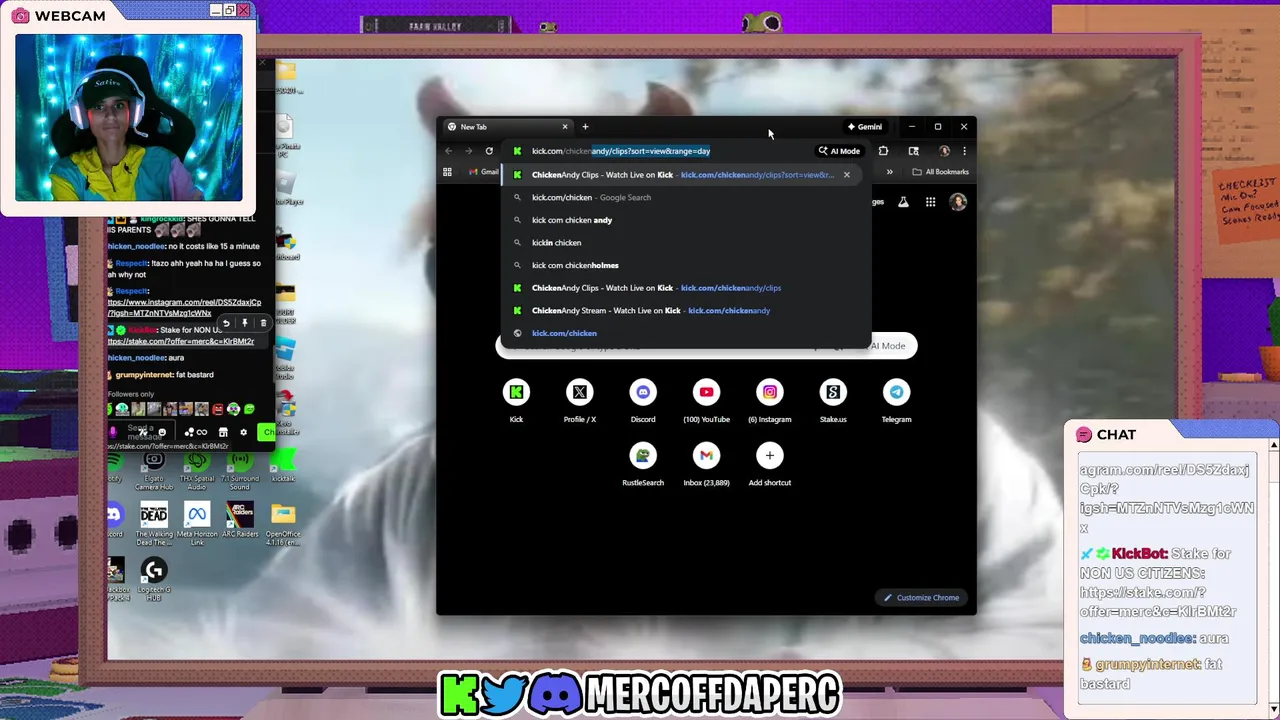Image resolution: width=1280 pixels, height=720 pixels.
Task: Open the Instagram reel link in chat
Action: click(x=184, y=308)
